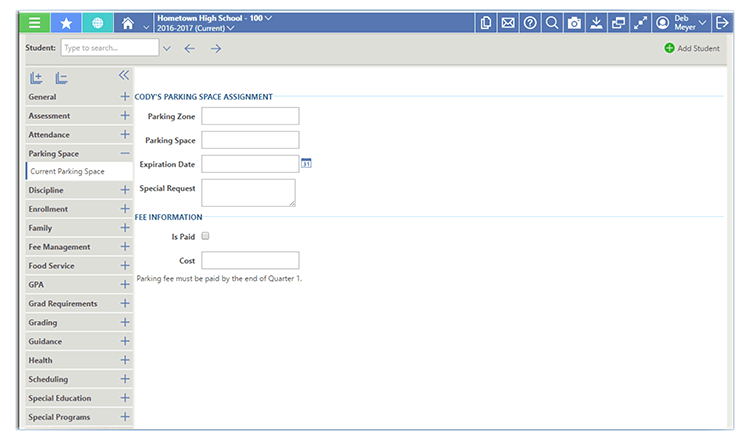The height and width of the screenshot is (441, 750).
Task: Go to previous student arrow
Action: [x=189, y=48]
